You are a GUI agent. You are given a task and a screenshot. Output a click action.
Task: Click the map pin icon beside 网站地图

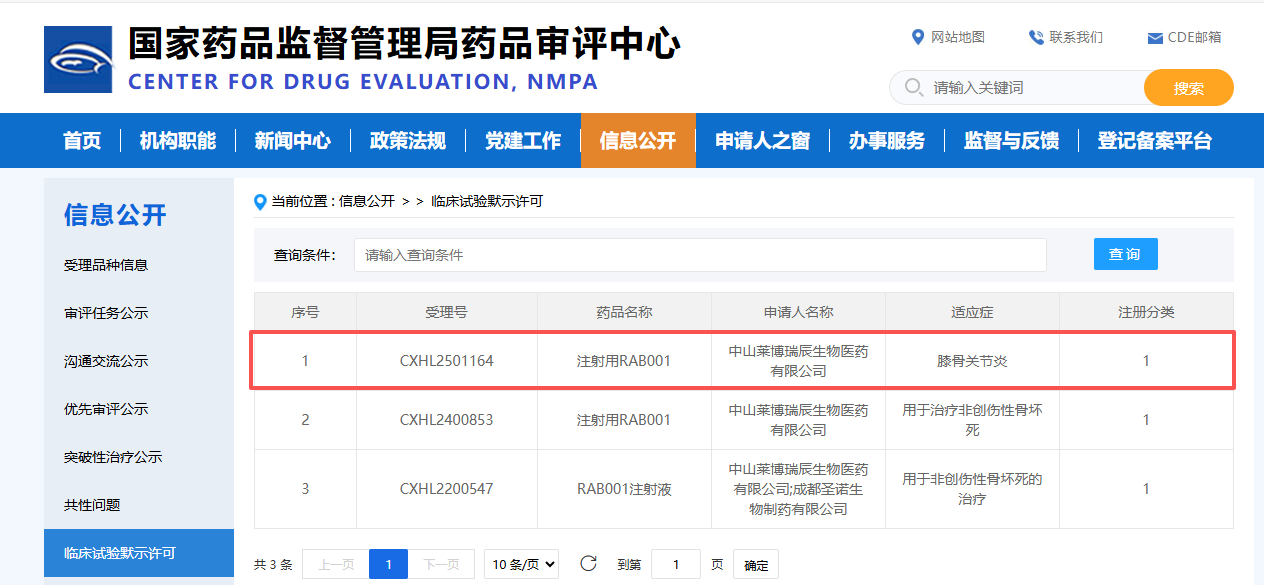(x=919, y=37)
